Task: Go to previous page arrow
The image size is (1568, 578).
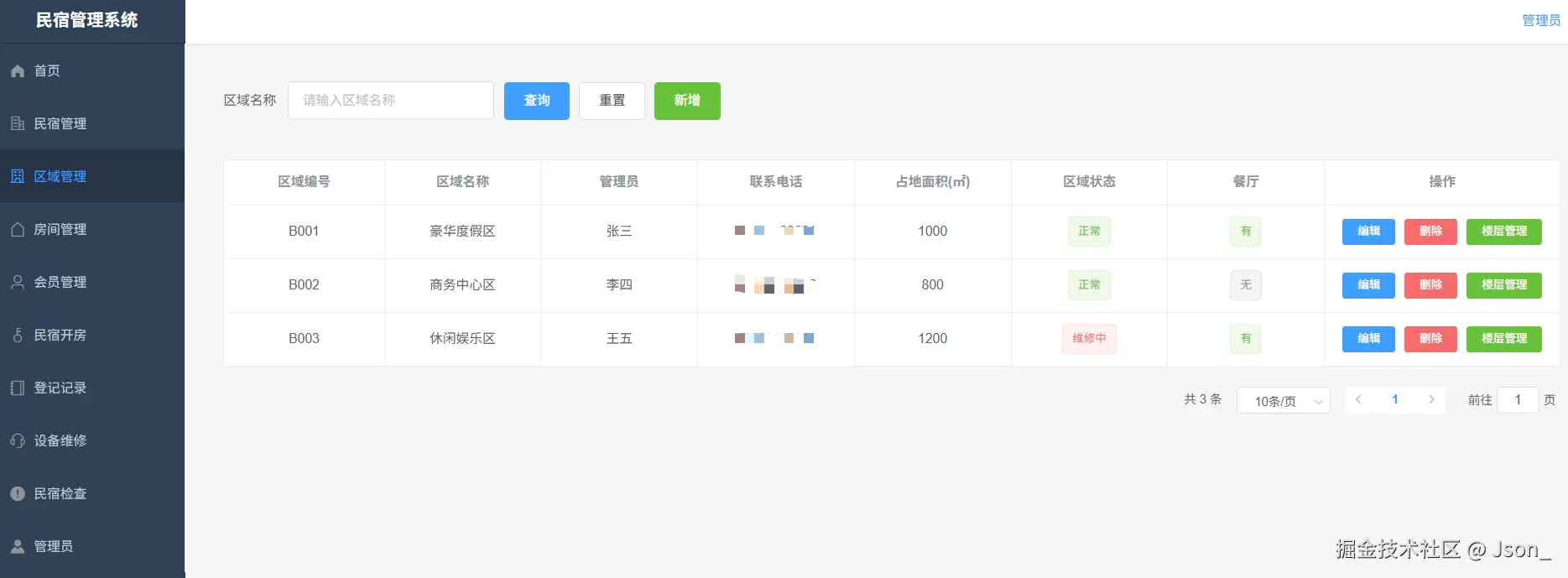Action: [x=1358, y=400]
